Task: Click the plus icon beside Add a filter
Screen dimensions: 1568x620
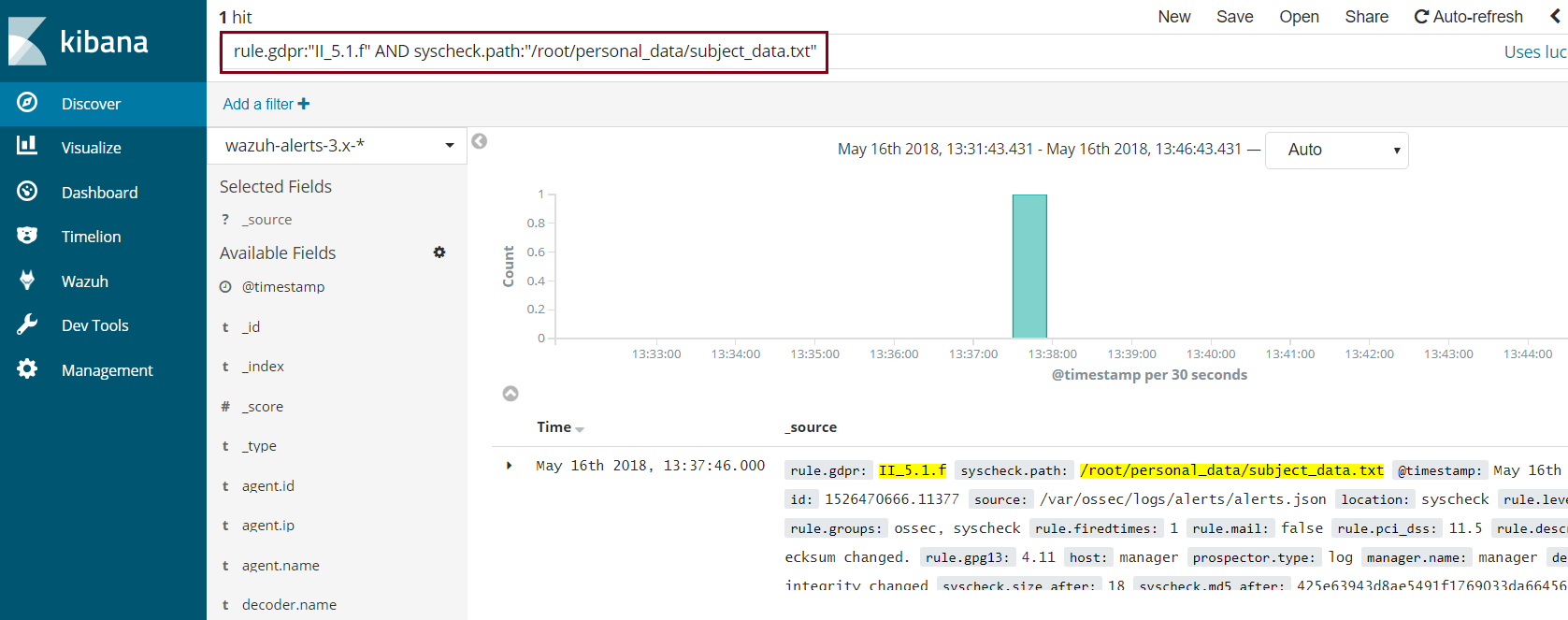Action: [x=304, y=104]
